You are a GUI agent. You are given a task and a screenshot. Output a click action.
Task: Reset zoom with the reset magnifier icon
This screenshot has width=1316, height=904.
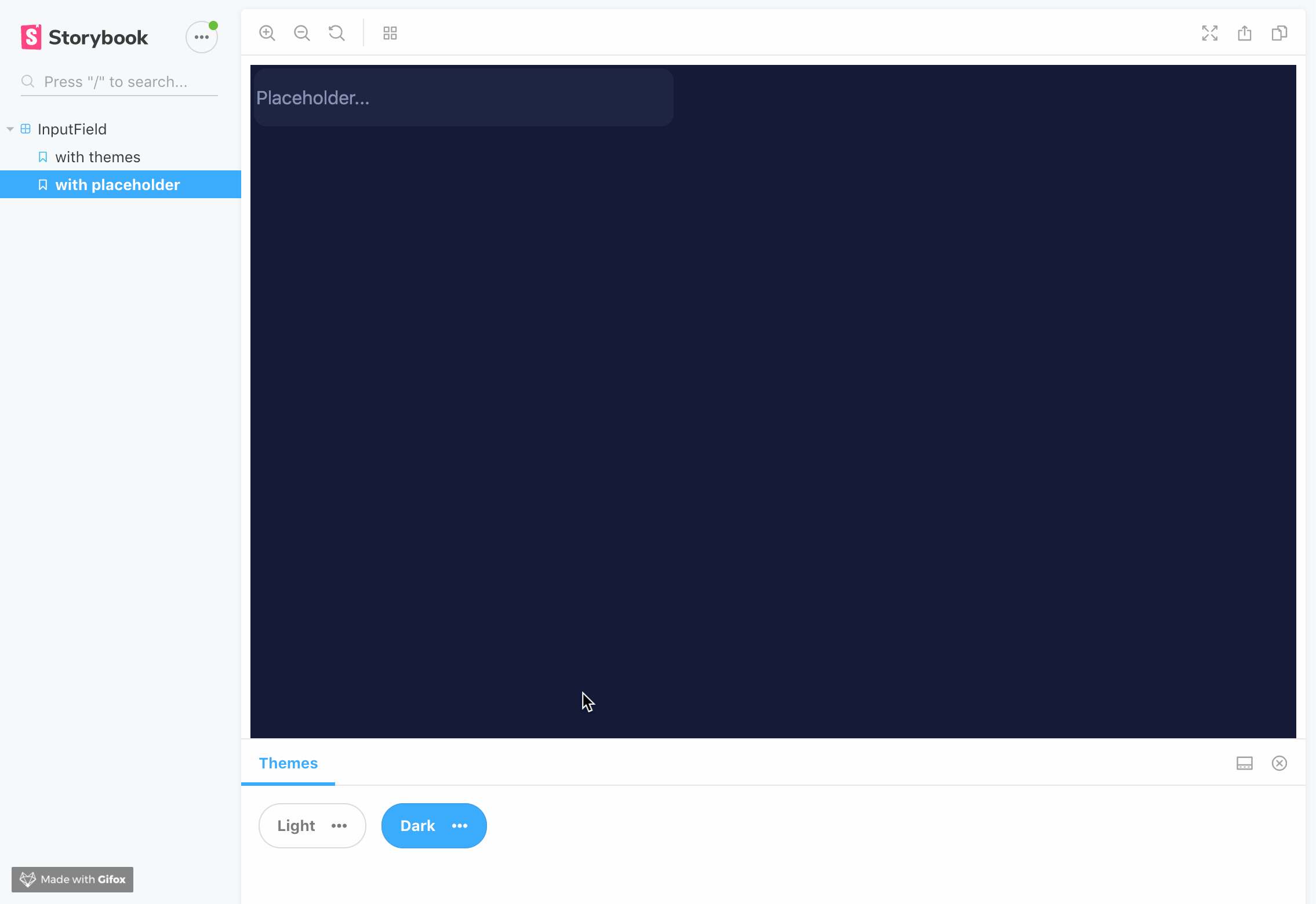pyautogui.click(x=336, y=33)
